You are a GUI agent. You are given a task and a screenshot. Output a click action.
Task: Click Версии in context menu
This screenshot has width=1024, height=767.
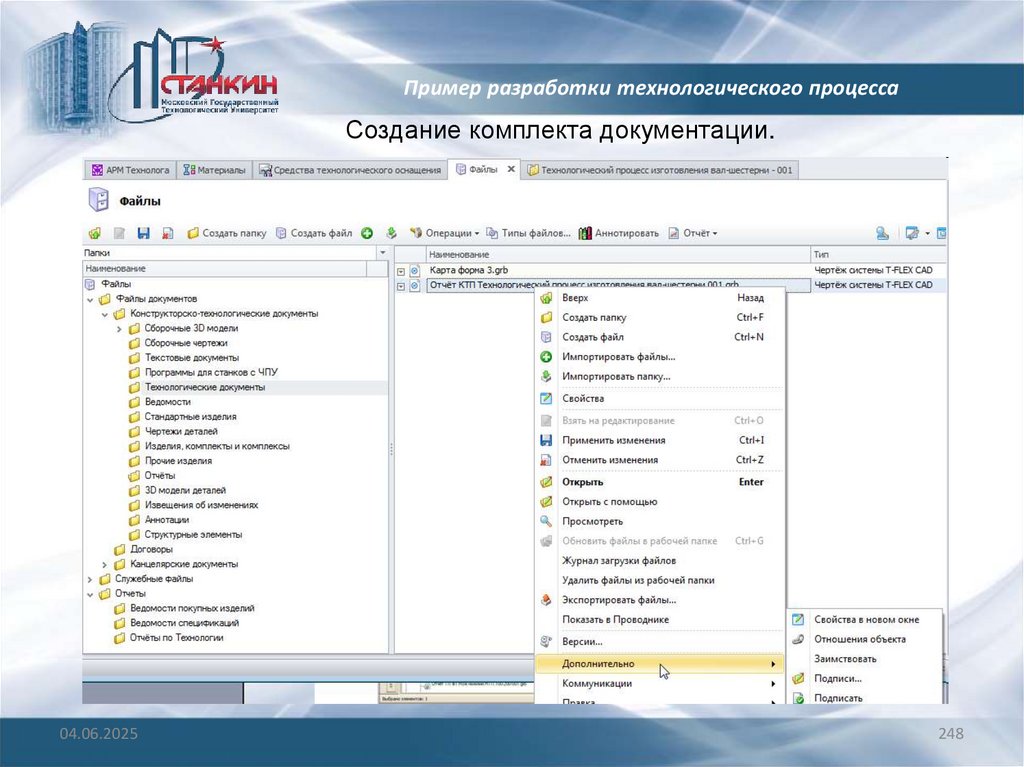582,642
